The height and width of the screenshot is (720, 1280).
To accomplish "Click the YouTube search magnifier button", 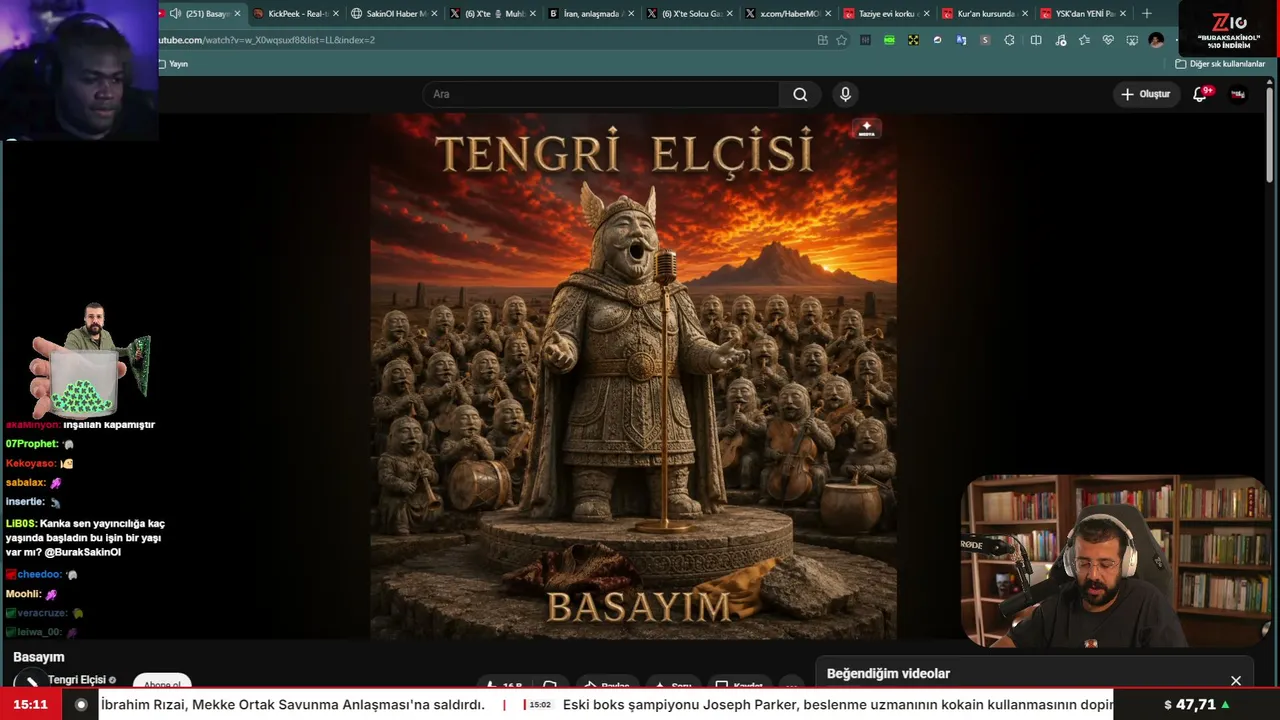I will [800, 94].
